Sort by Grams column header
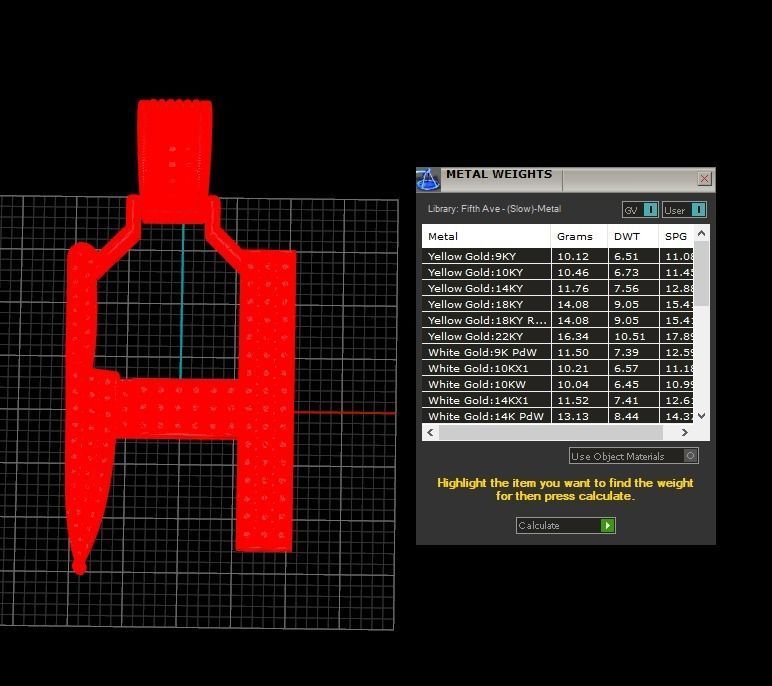The image size is (772, 686). click(579, 236)
